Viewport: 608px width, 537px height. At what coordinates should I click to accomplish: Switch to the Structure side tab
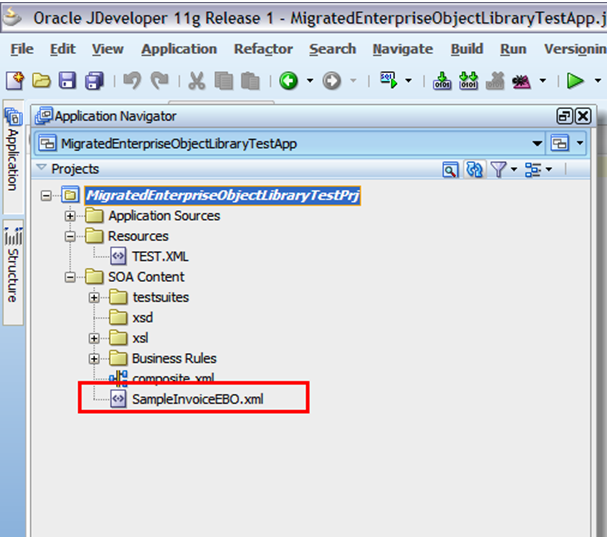(x=13, y=272)
